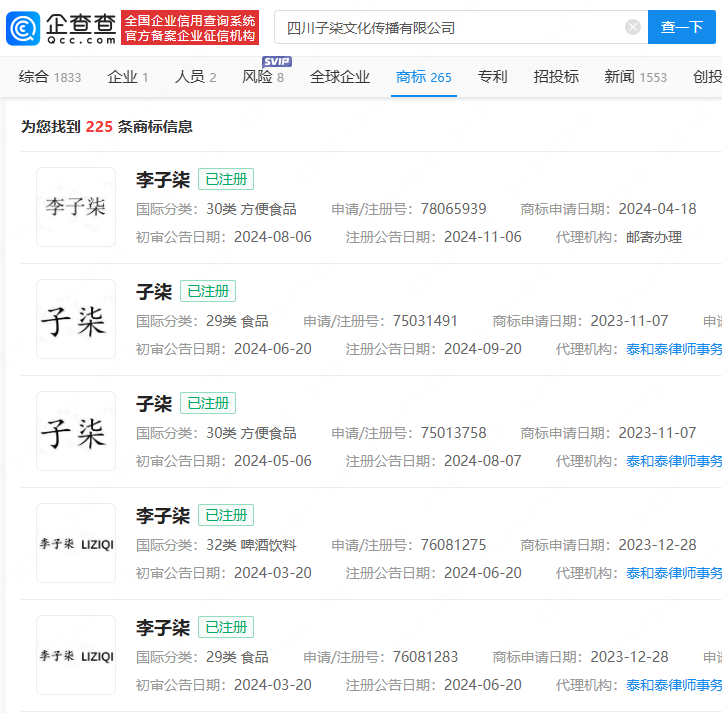Select registration number 76081275
This screenshot has width=722, height=713.
tap(454, 545)
